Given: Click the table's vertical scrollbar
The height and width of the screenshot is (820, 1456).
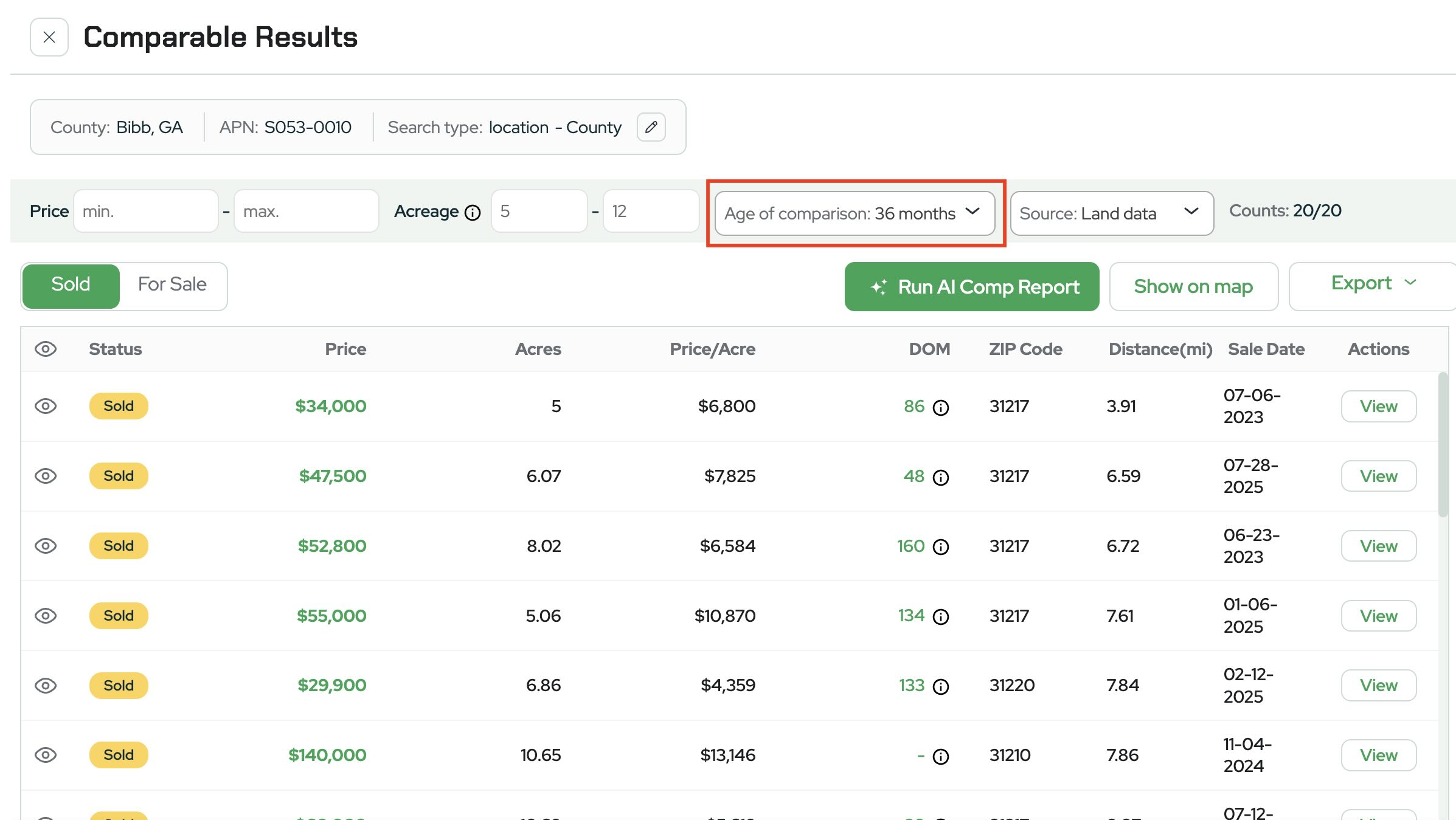Looking at the screenshot, I should pos(1443,445).
